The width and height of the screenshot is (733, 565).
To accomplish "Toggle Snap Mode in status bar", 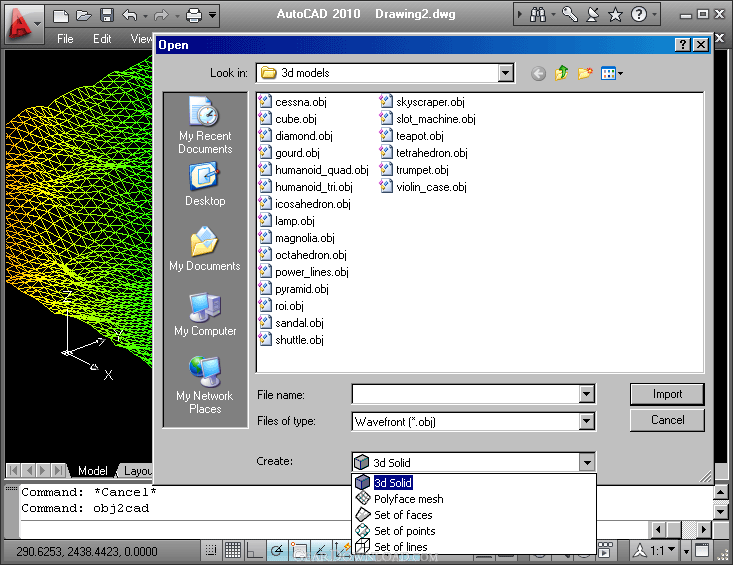I will [x=211, y=551].
